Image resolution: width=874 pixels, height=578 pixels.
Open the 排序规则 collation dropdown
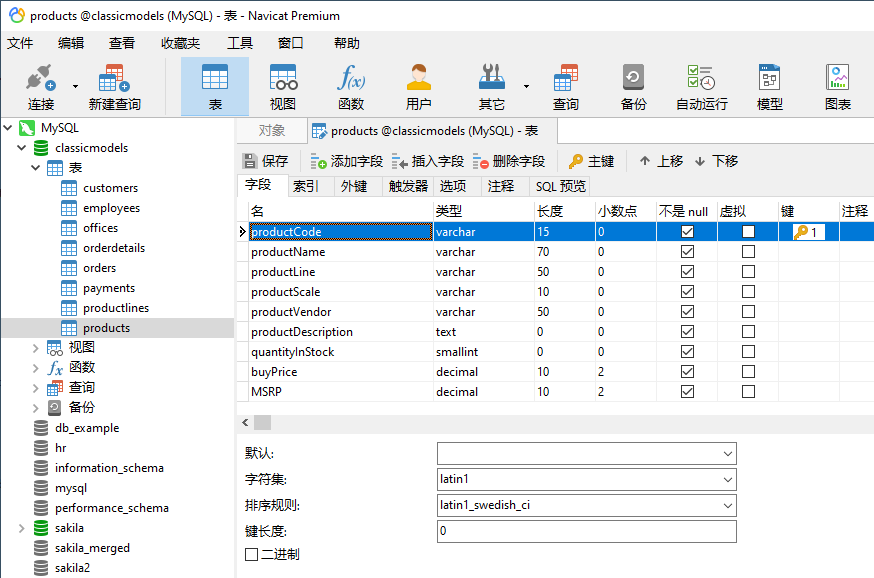click(727, 506)
